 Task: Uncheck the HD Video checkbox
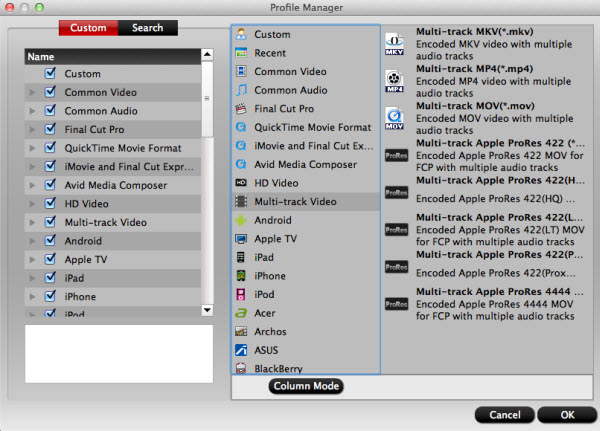pyautogui.click(x=50, y=203)
